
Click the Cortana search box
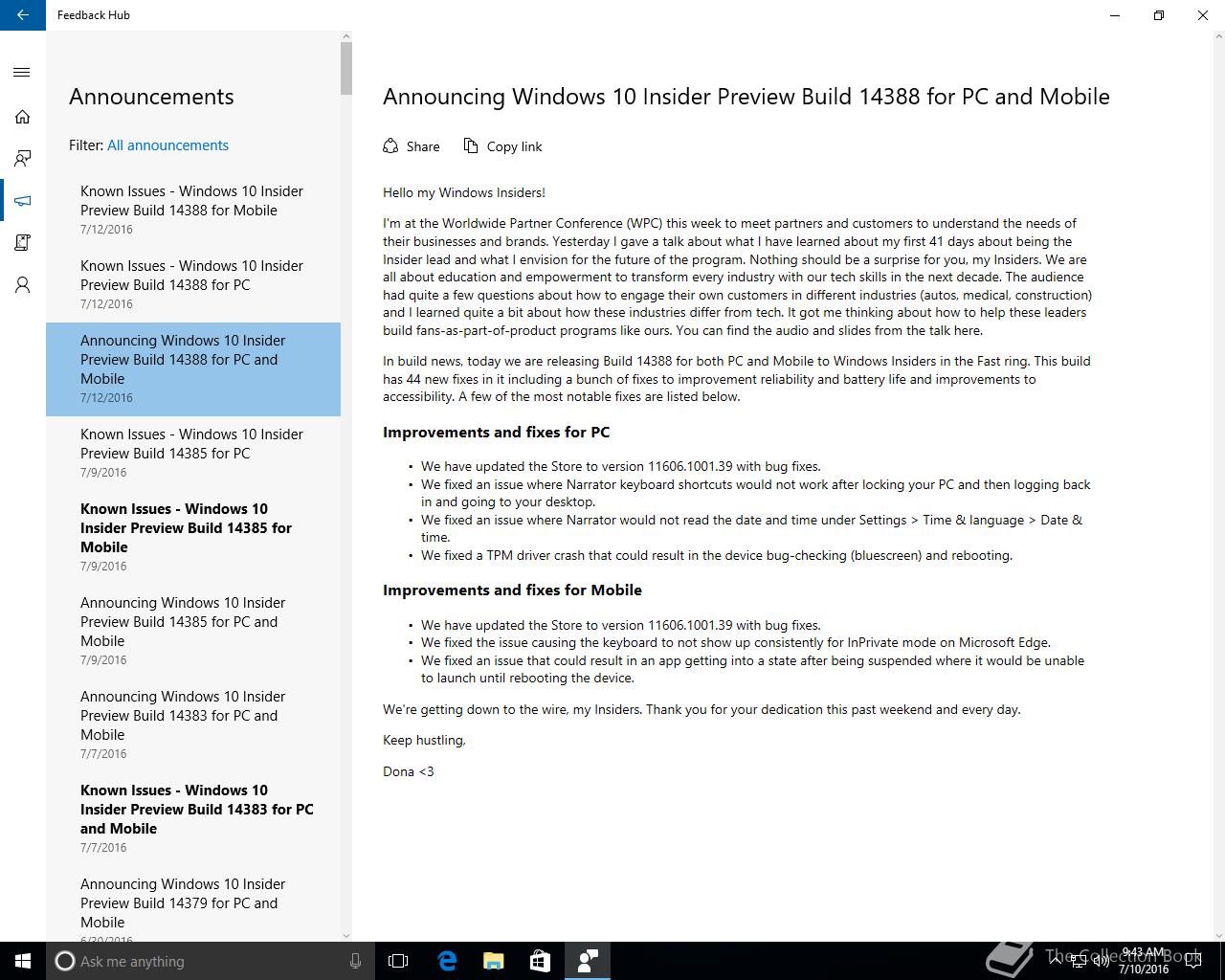[x=211, y=961]
